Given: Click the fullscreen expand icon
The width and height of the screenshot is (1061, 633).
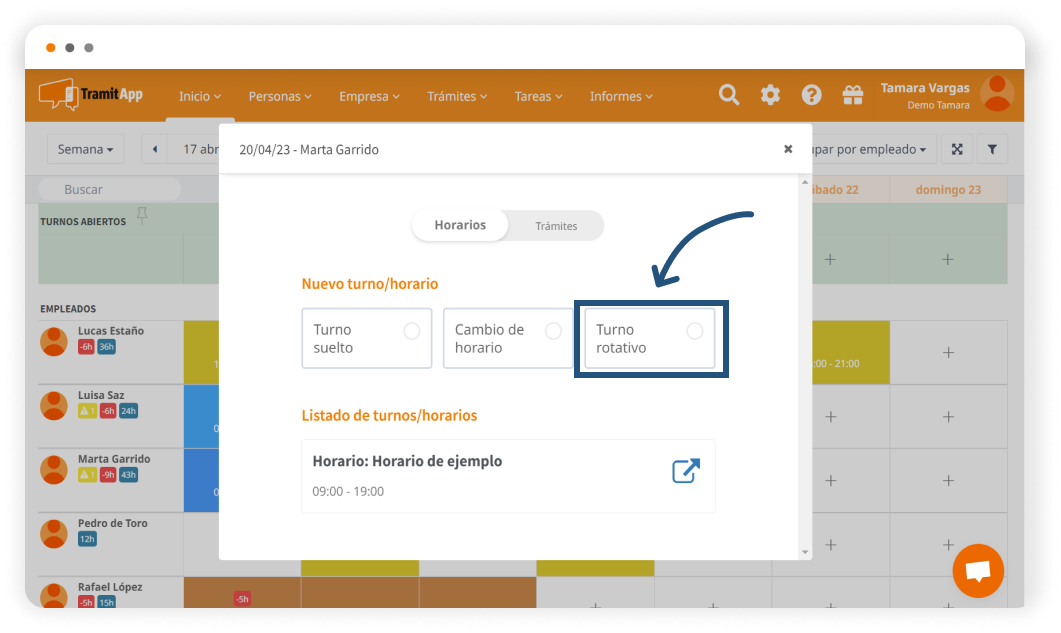Looking at the screenshot, I should tap(957, 149).
